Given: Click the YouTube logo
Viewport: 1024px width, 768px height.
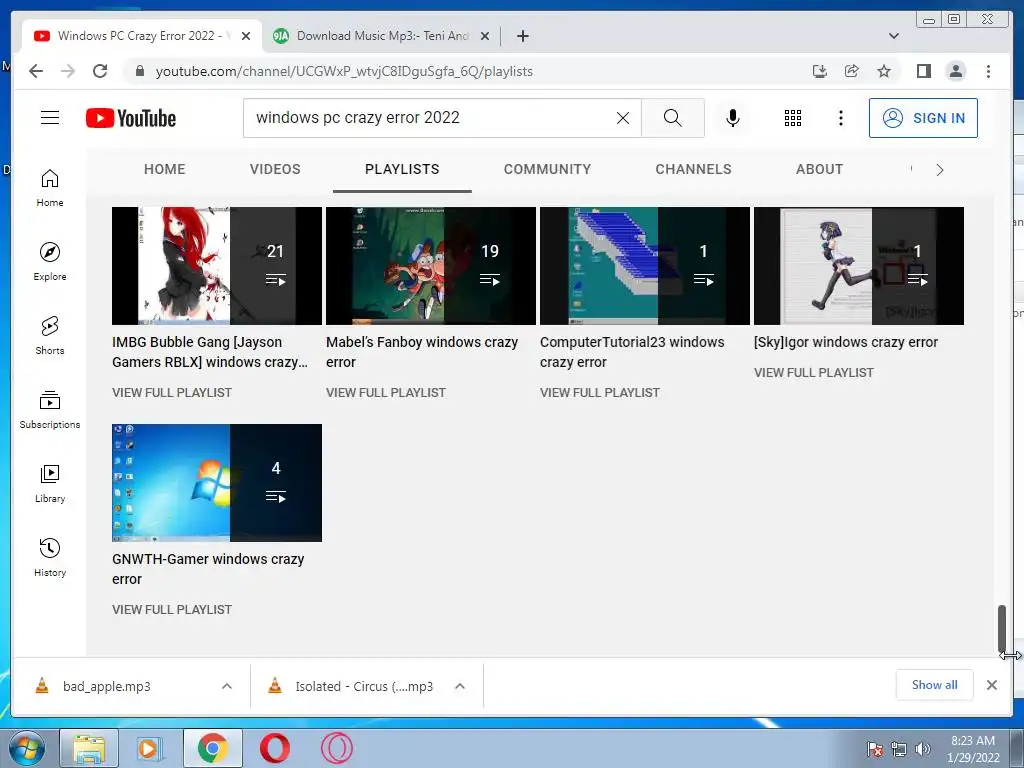Looking at the screenshot, I should [131, 118].
